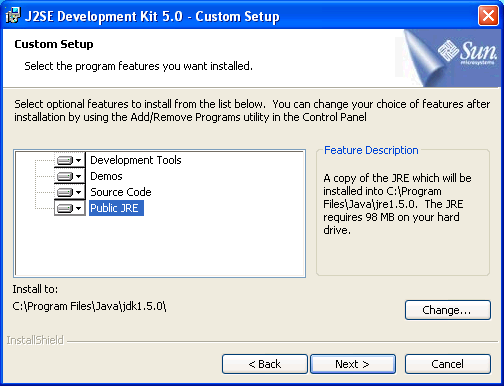Select the Development Tools tree item
This screenshot has height=386, width=504.
point(136,160)
